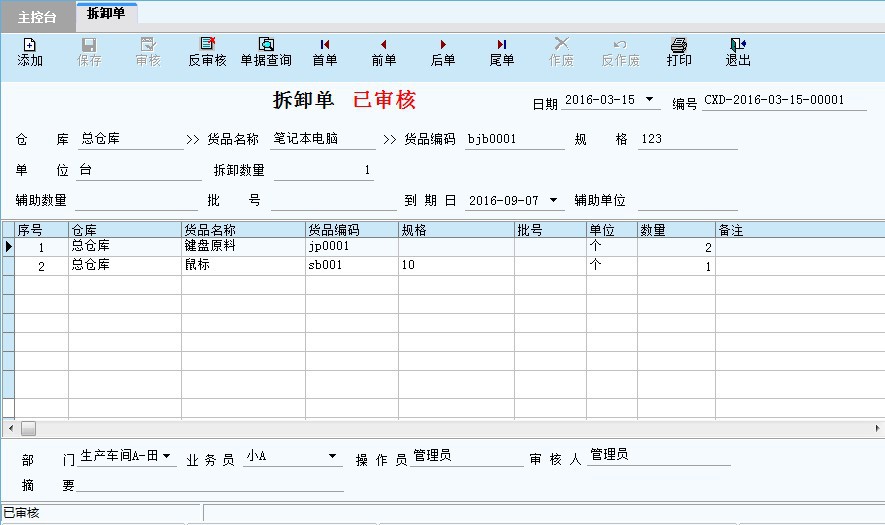Click quantity cell in 鼠标 row

pos(676,266)
